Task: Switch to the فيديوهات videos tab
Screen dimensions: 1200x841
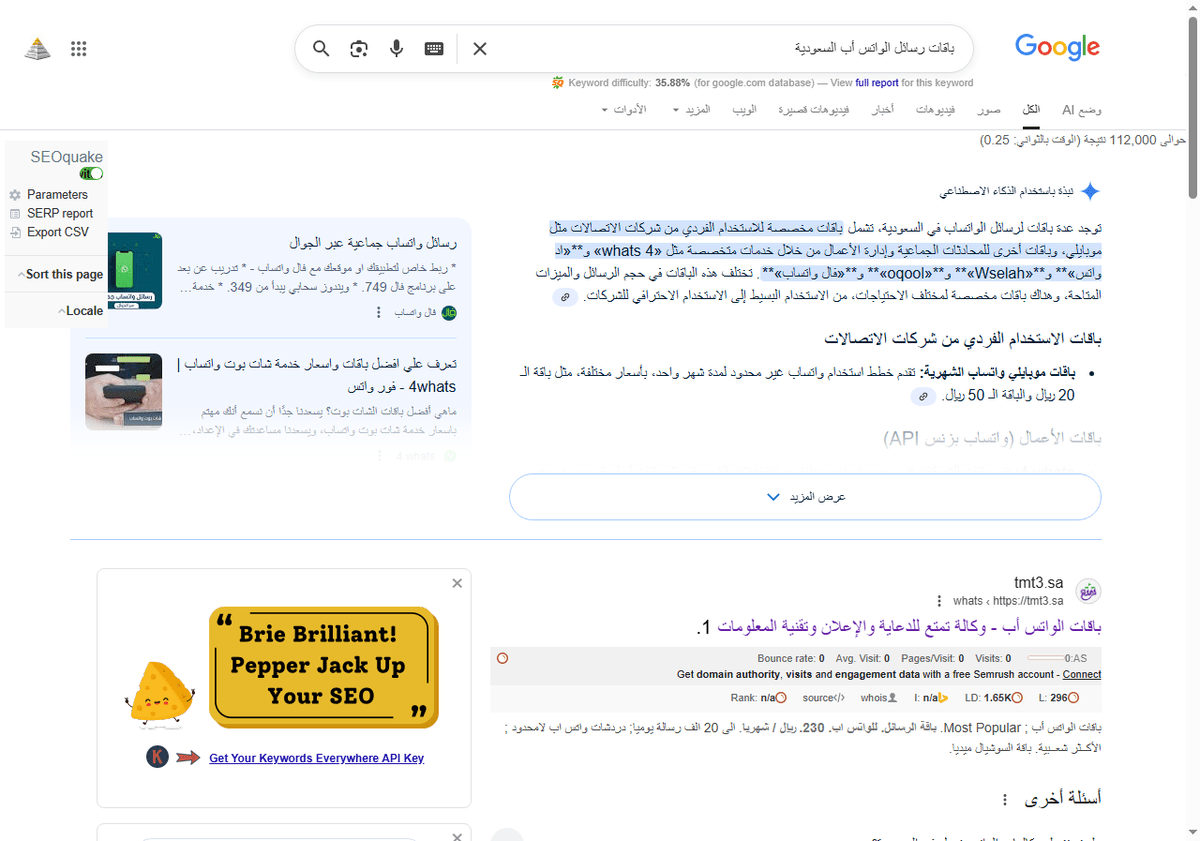Action: pyautogui.click(x=936, y=109)
